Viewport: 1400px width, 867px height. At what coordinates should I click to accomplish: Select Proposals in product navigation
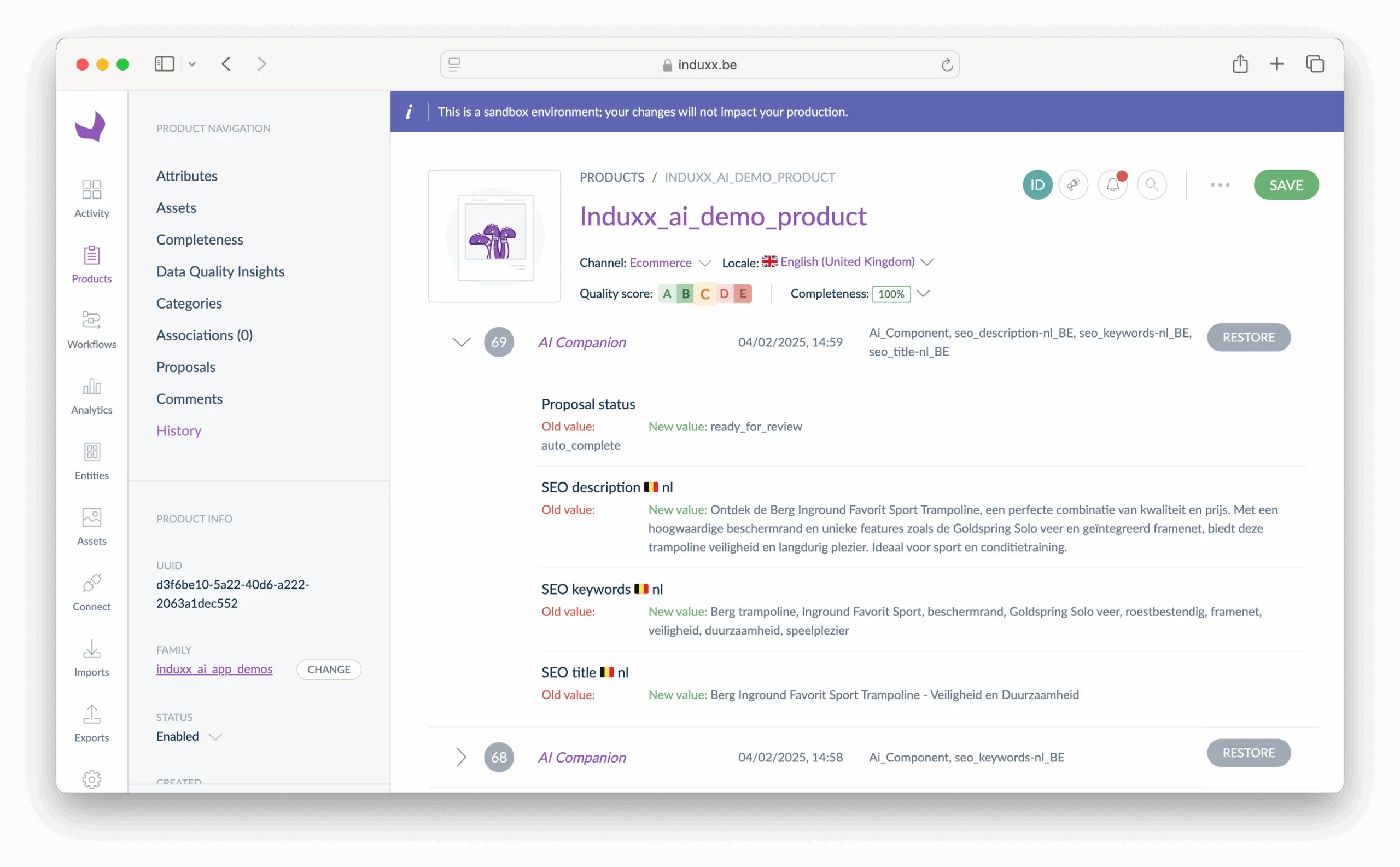[x=186, y=367]
